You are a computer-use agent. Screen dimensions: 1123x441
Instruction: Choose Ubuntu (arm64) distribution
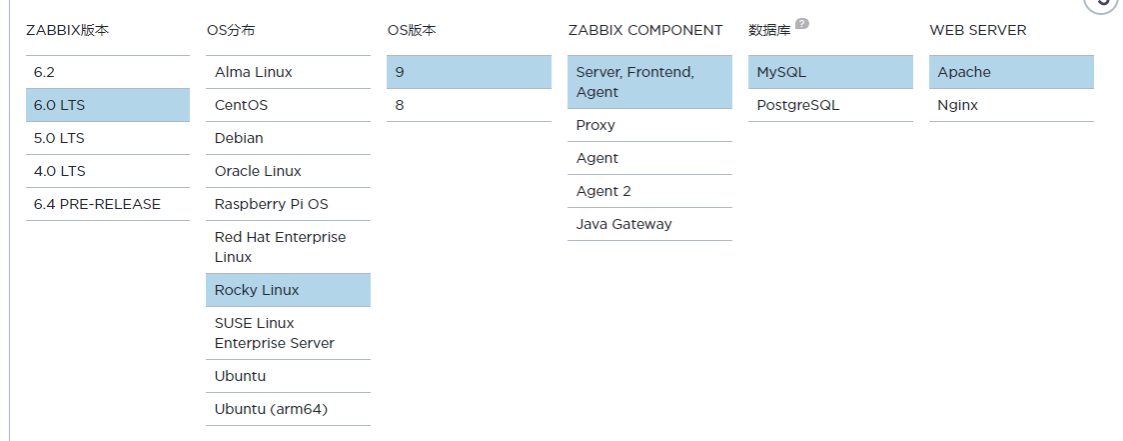click(x=288, y=409)
